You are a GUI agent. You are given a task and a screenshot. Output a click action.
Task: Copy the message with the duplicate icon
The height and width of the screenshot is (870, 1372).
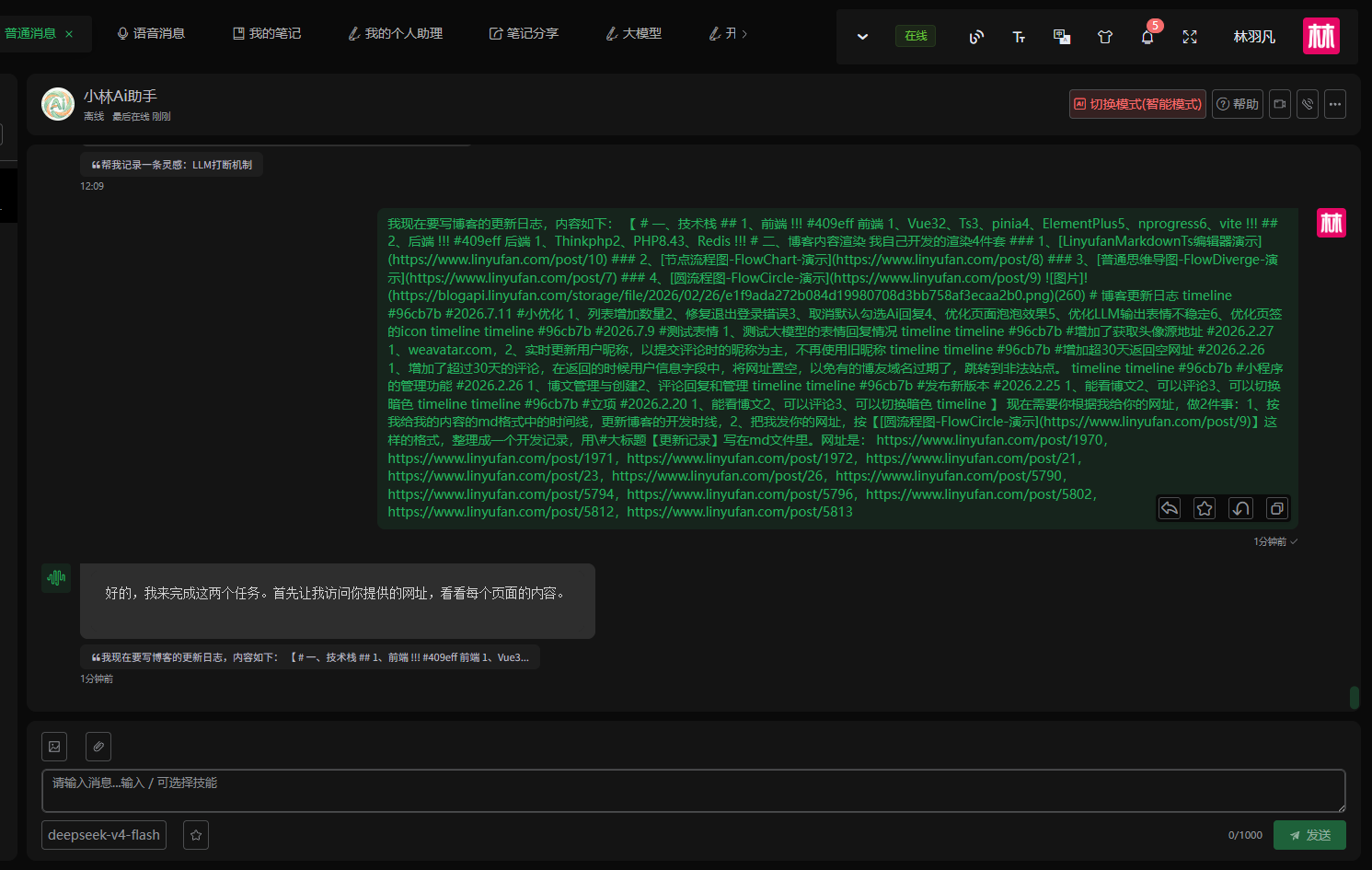[x=1276, y=508]
